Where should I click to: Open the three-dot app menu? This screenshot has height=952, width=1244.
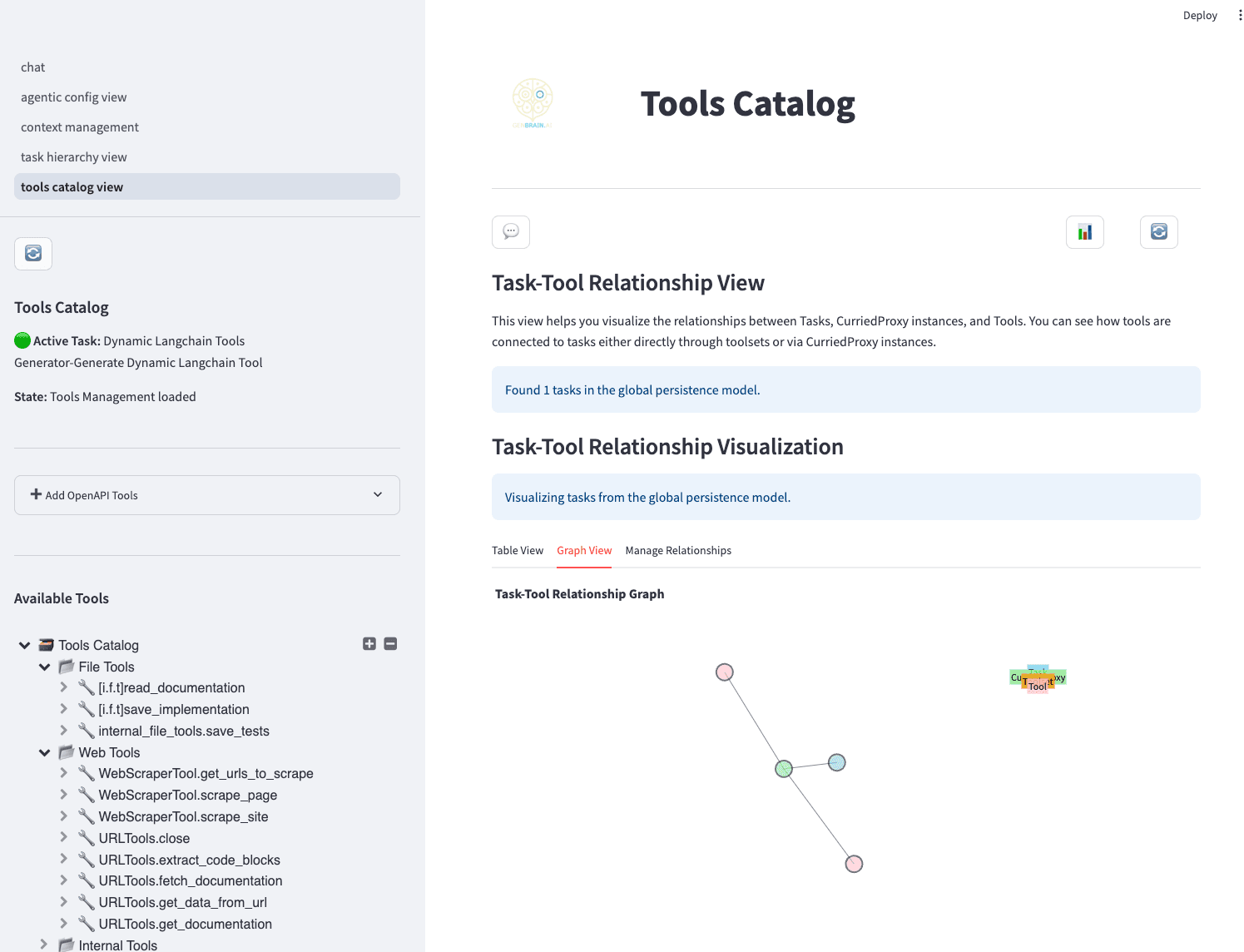(1240, 15)
